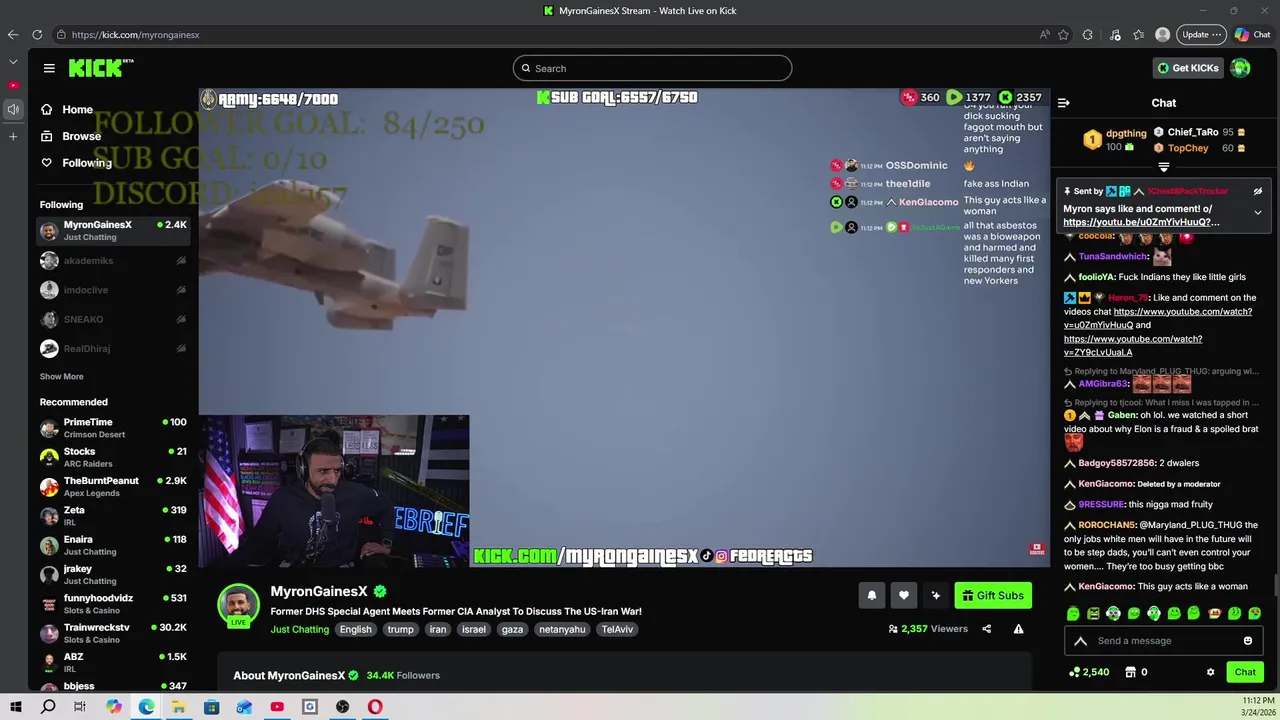
Task: Select the netanyahu tag
Action: [562, 629]
